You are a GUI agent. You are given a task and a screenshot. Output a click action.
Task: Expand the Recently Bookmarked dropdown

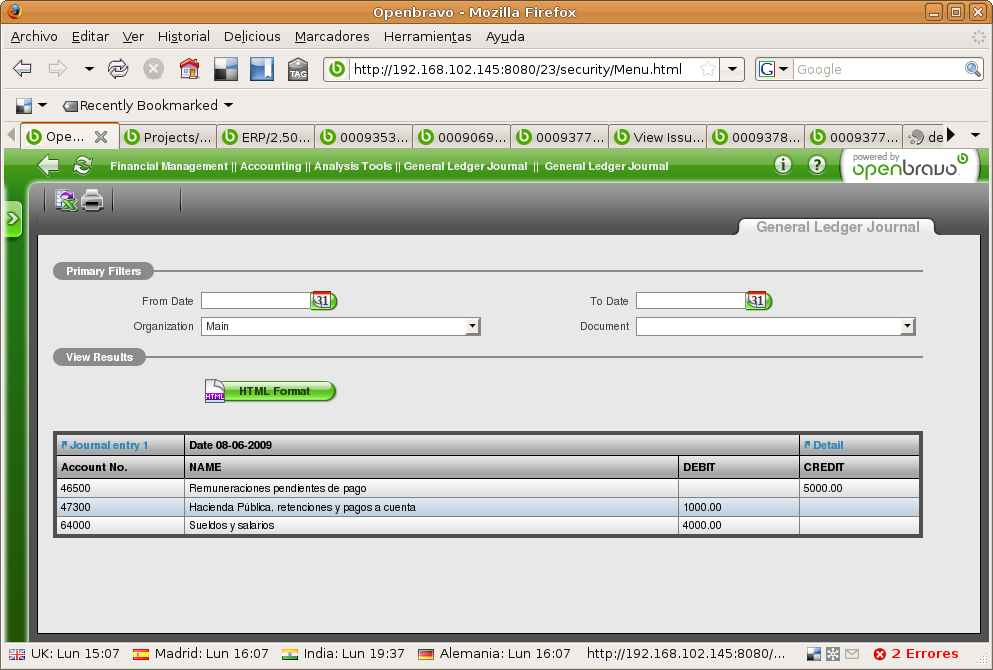(147, 105)
